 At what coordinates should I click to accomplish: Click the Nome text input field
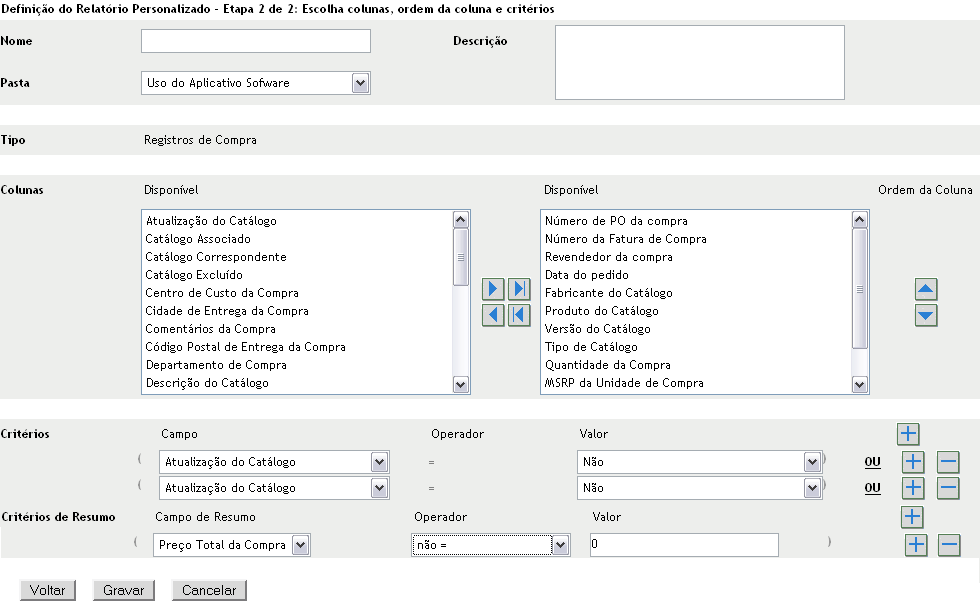click(x=256, y=41)
